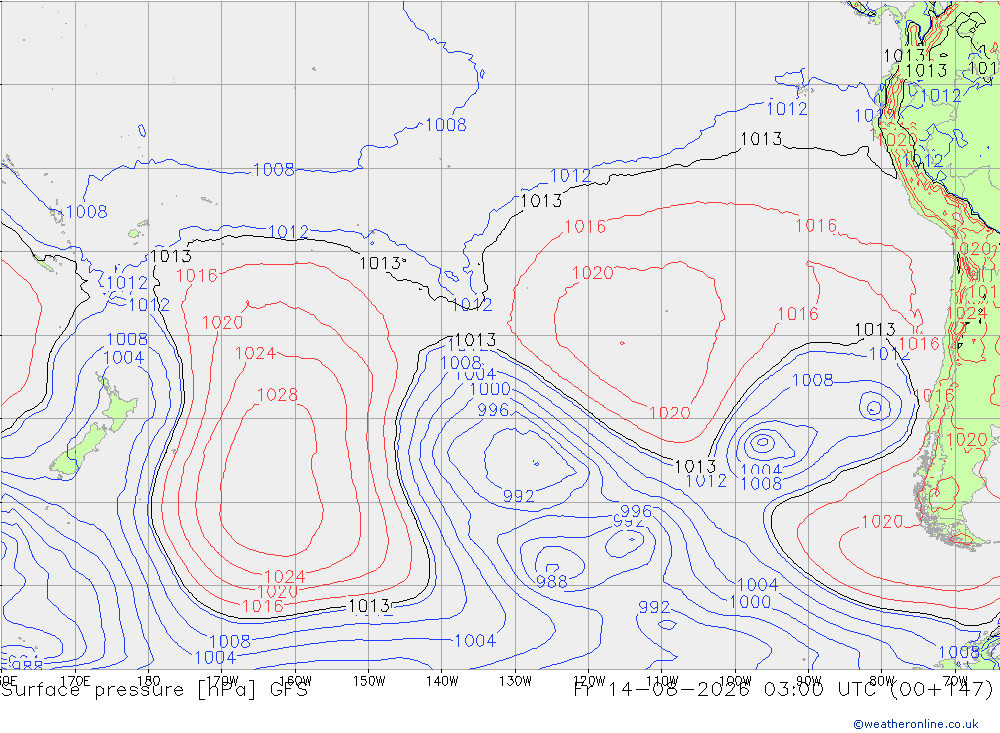
Task: Click the "90W" longitude label
Action: pos(809,681)
